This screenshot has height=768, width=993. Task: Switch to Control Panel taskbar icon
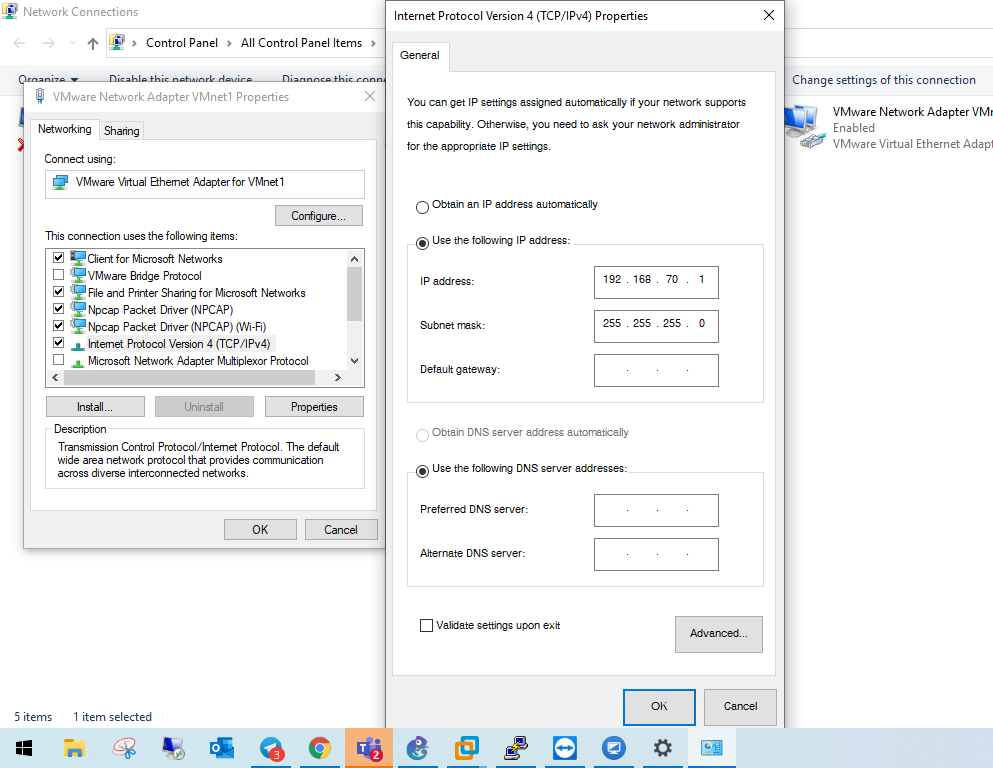tap(711, 748)
